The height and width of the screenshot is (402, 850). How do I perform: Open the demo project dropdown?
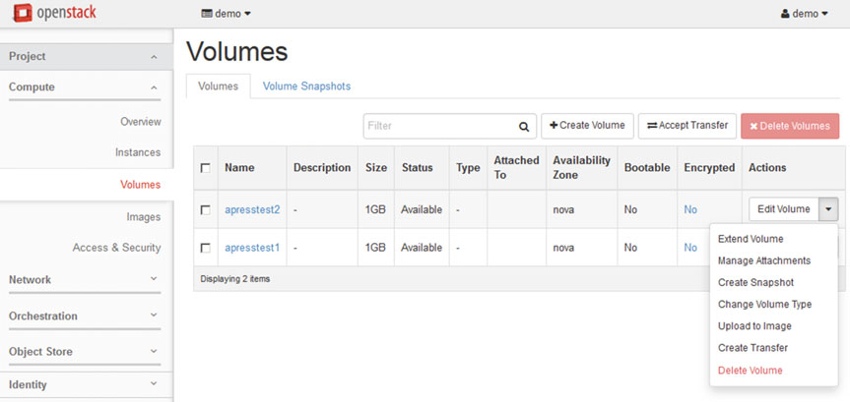[x=226, y=14]
